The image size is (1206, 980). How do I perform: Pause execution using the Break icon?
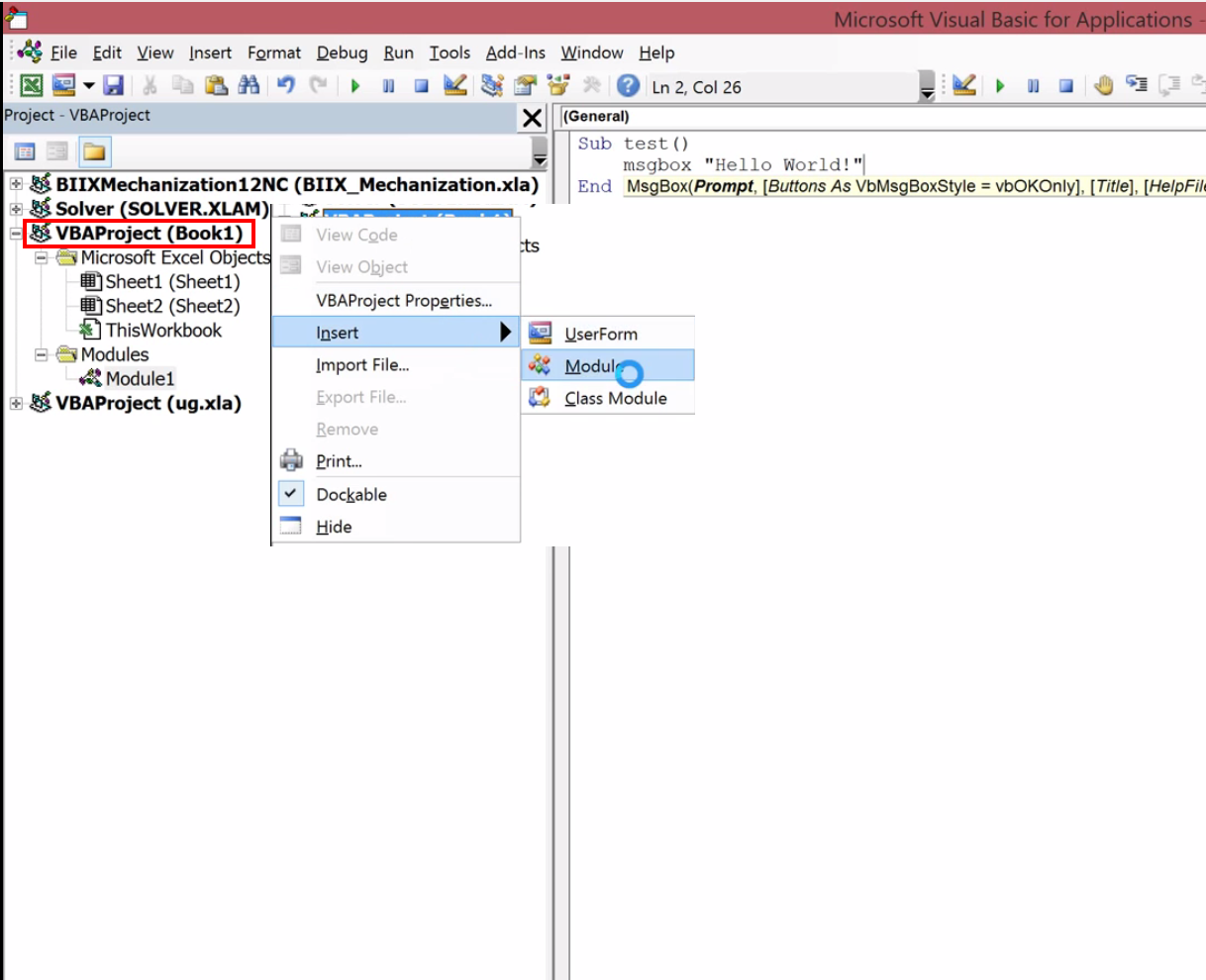click(387, 86)
